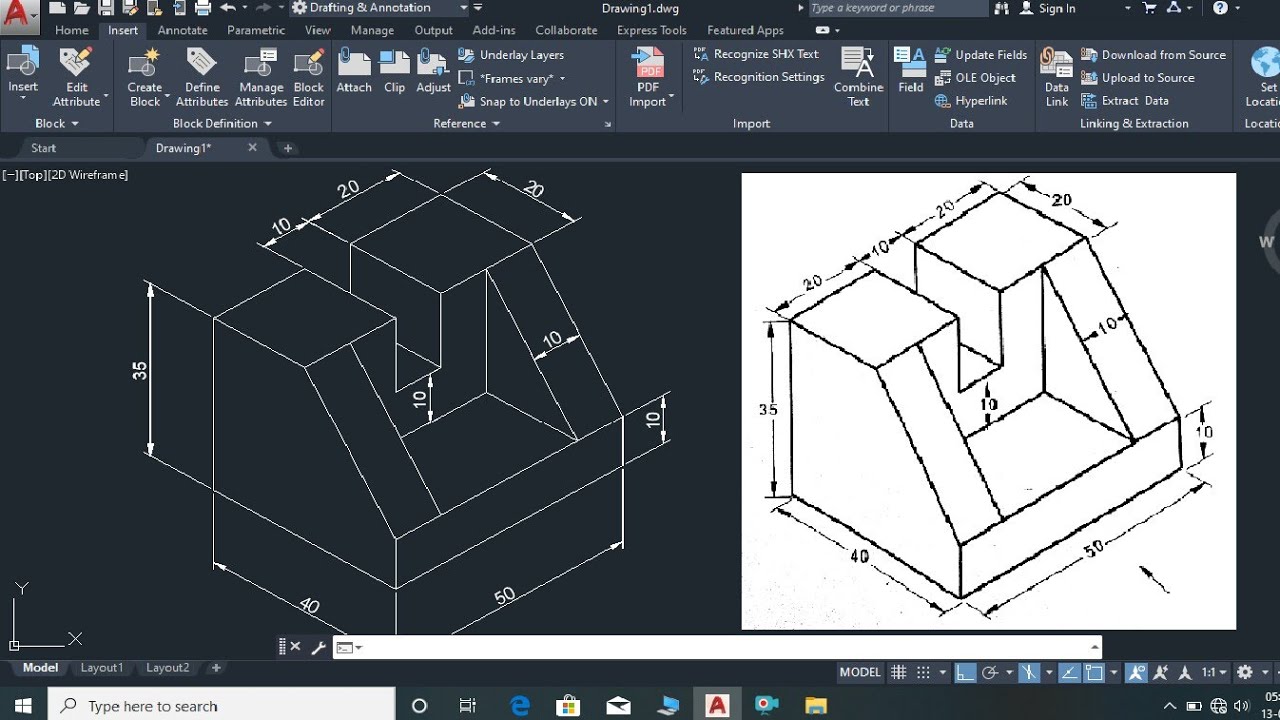Click the Sign In button
This screenshot has height=720, width=1280.
tap(1048, 8)
